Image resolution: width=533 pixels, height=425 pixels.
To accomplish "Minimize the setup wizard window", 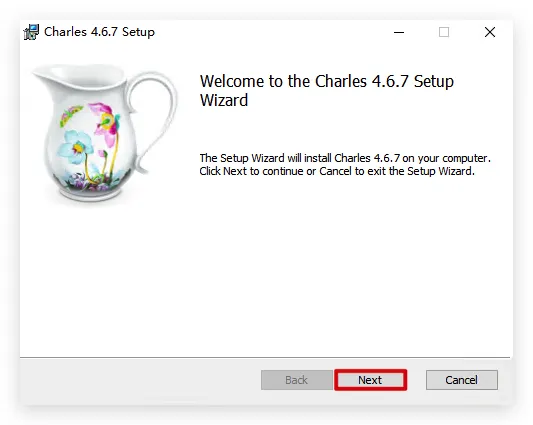I will [x=399, y=32].
